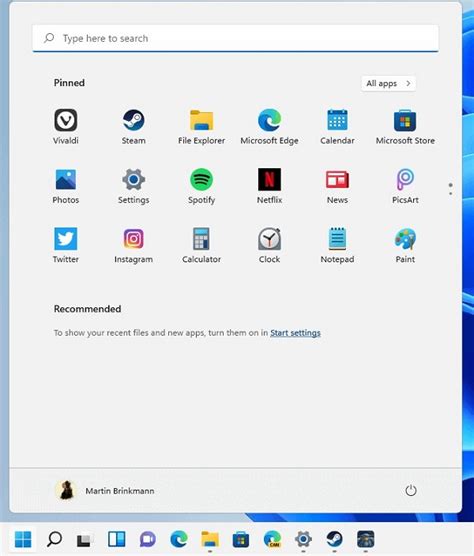Open the Photos app
The image size is (474, 556).
66,187
